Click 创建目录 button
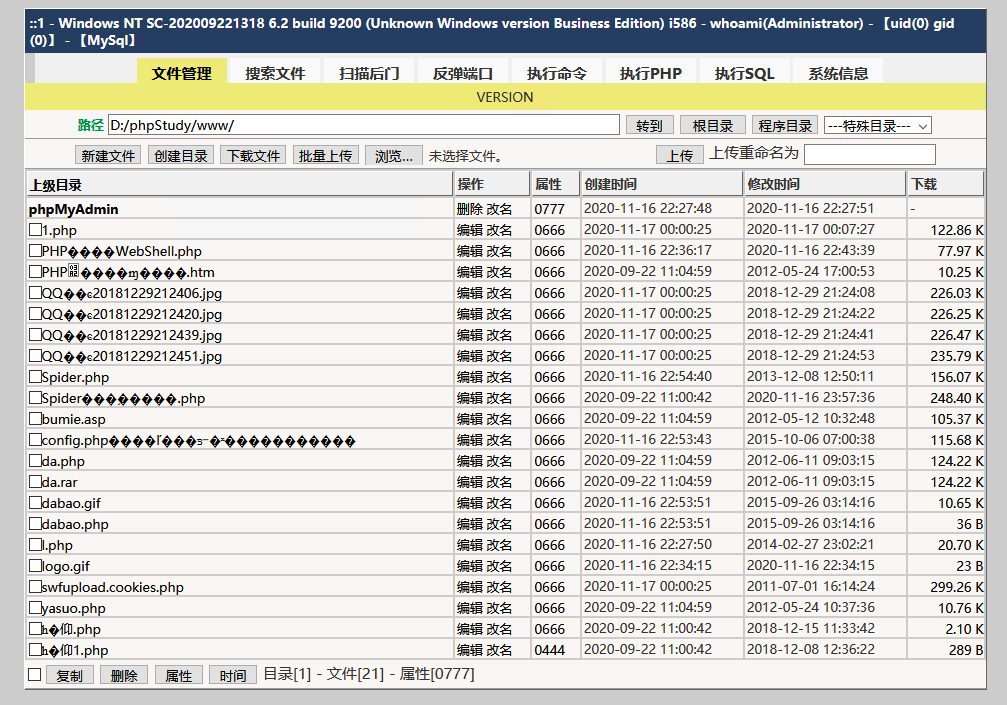 tap(180, 155)
